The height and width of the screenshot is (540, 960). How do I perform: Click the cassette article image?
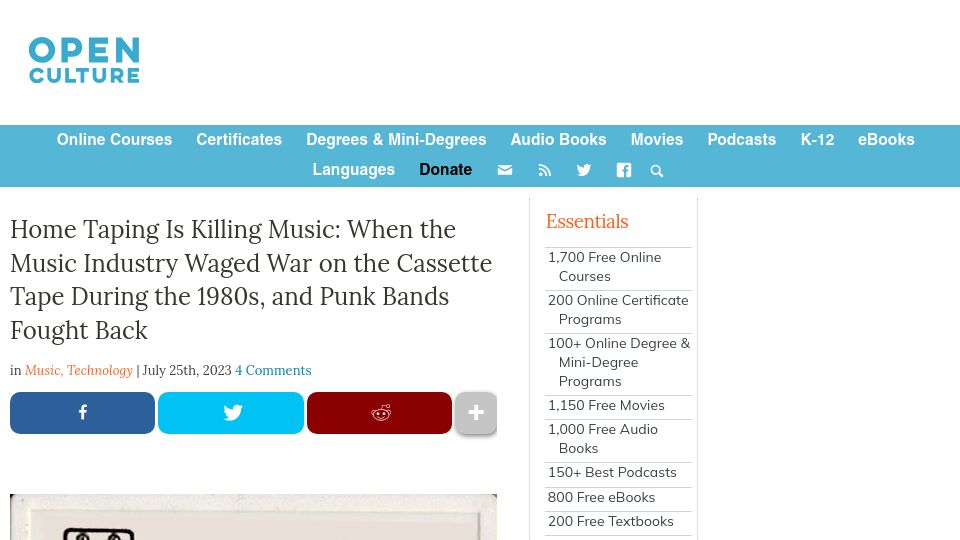[x=253, y=517]
